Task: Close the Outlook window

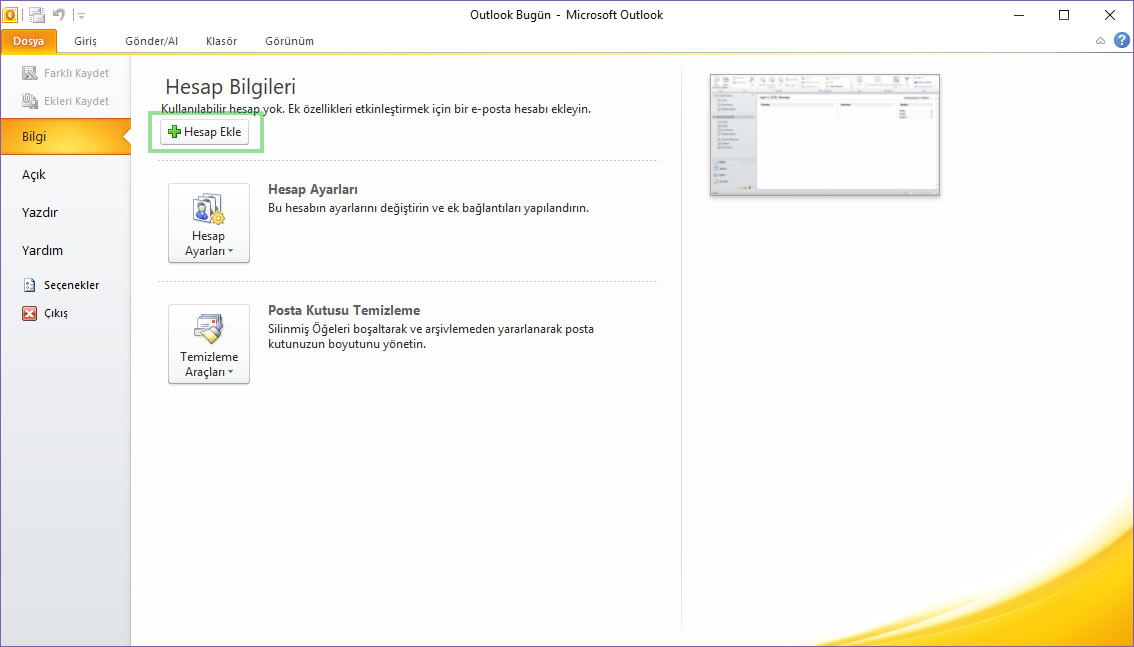Action: 1110,15
